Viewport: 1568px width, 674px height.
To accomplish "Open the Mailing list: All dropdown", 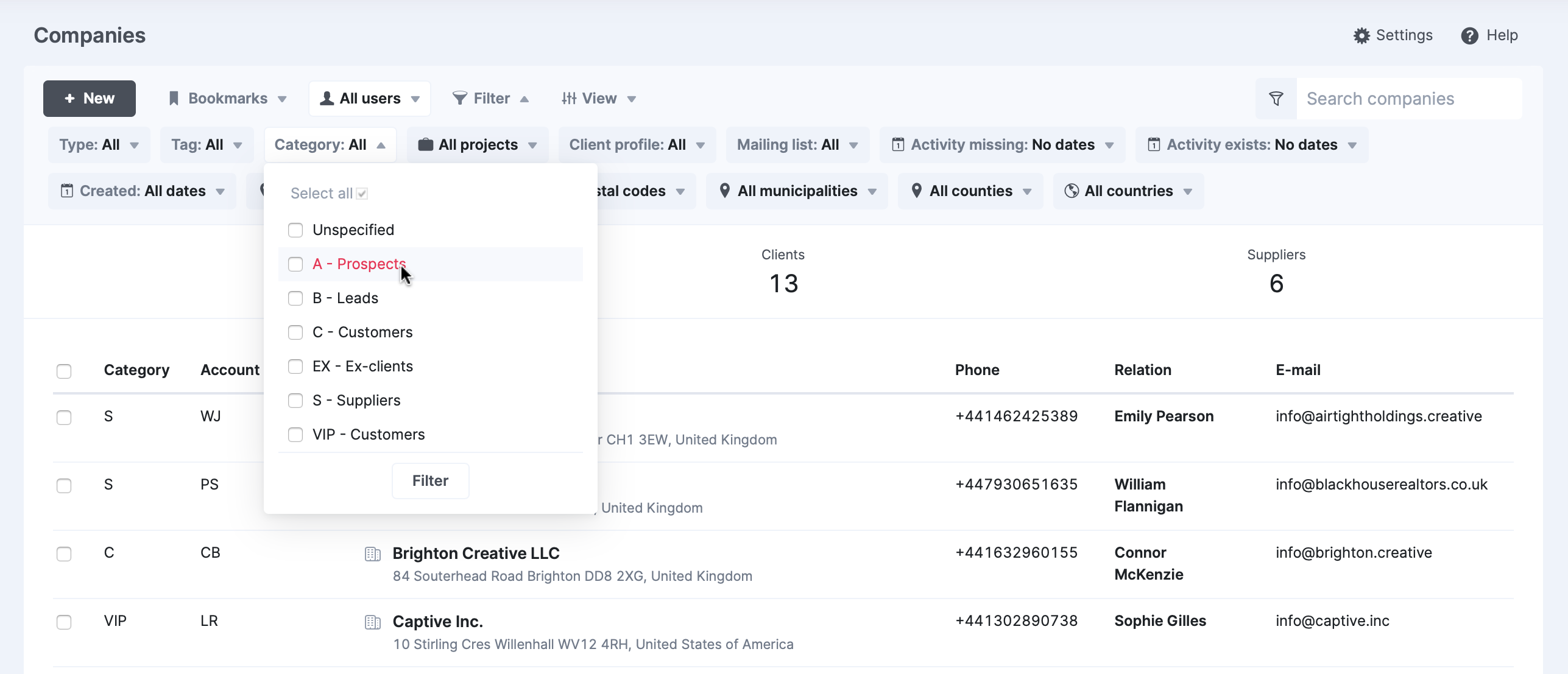I will pos(797,145).
